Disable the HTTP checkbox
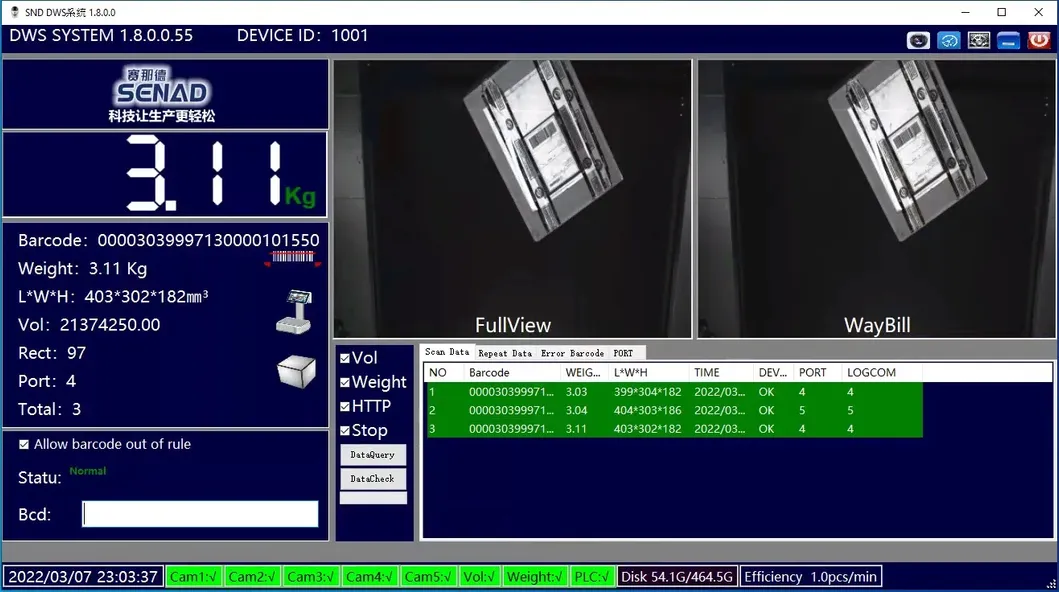 (345, 406)
